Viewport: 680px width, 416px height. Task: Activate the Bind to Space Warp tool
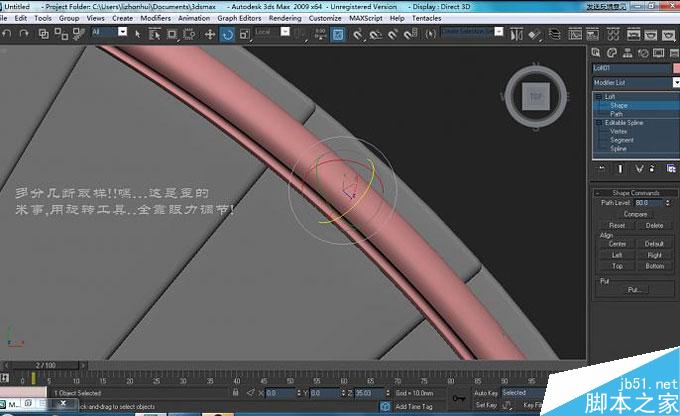[78, 34]
